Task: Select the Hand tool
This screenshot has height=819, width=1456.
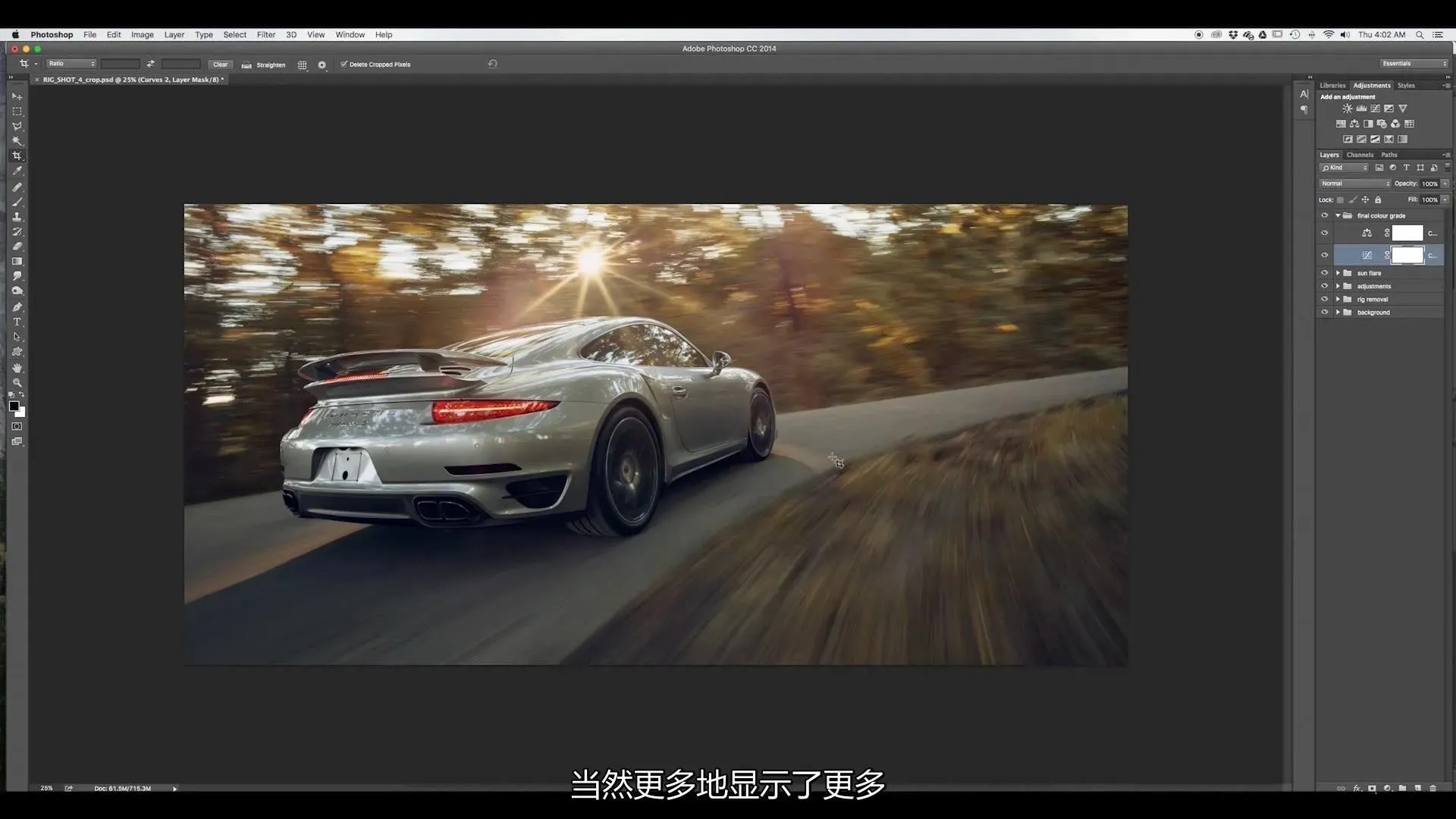Action: coord(17,368)
